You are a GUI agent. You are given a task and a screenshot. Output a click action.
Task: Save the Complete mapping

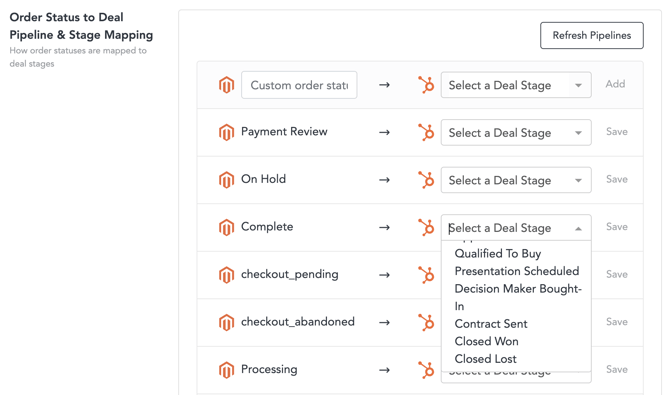point(617,227)
